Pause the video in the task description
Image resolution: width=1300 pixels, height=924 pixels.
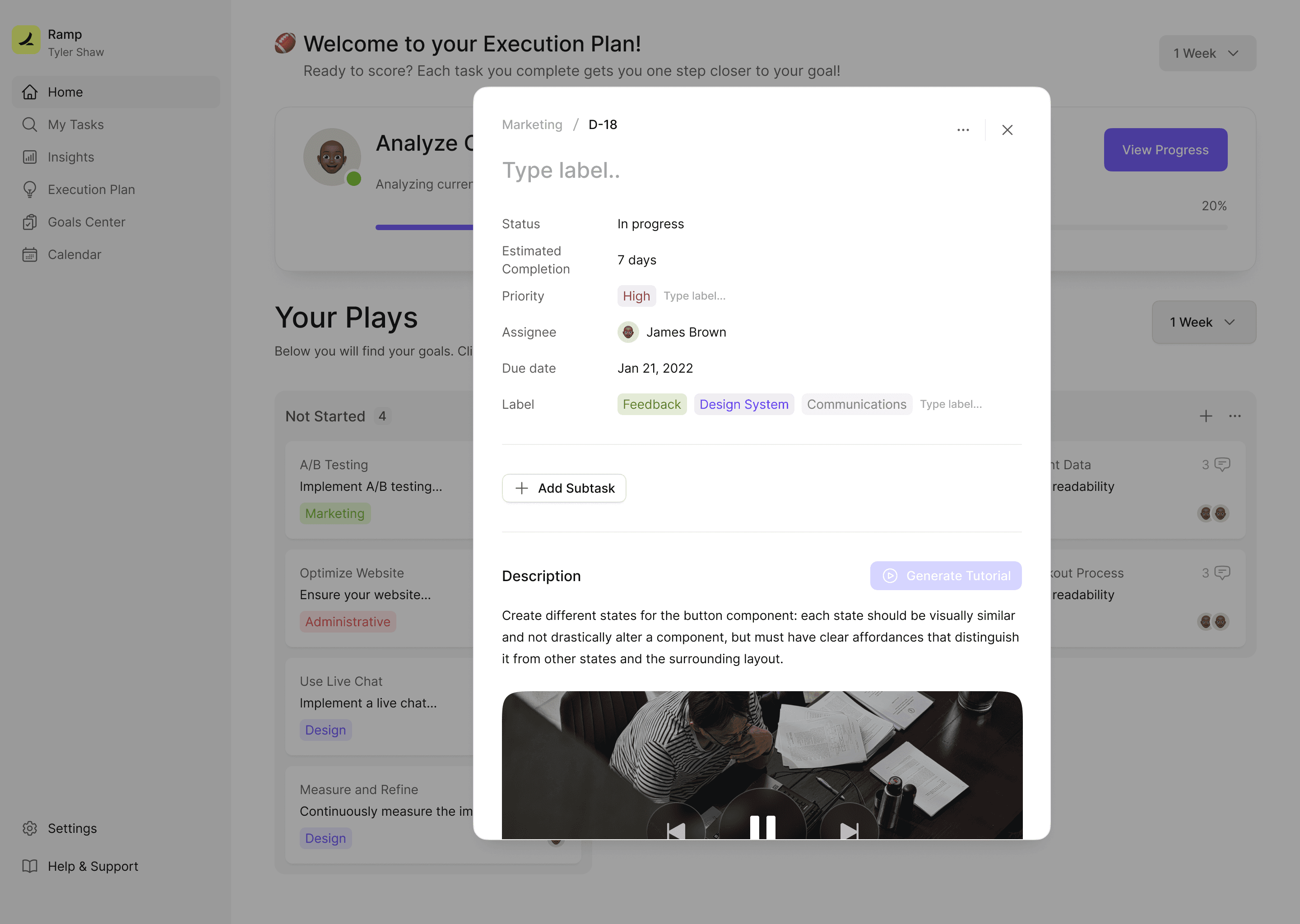click(762, 826)
